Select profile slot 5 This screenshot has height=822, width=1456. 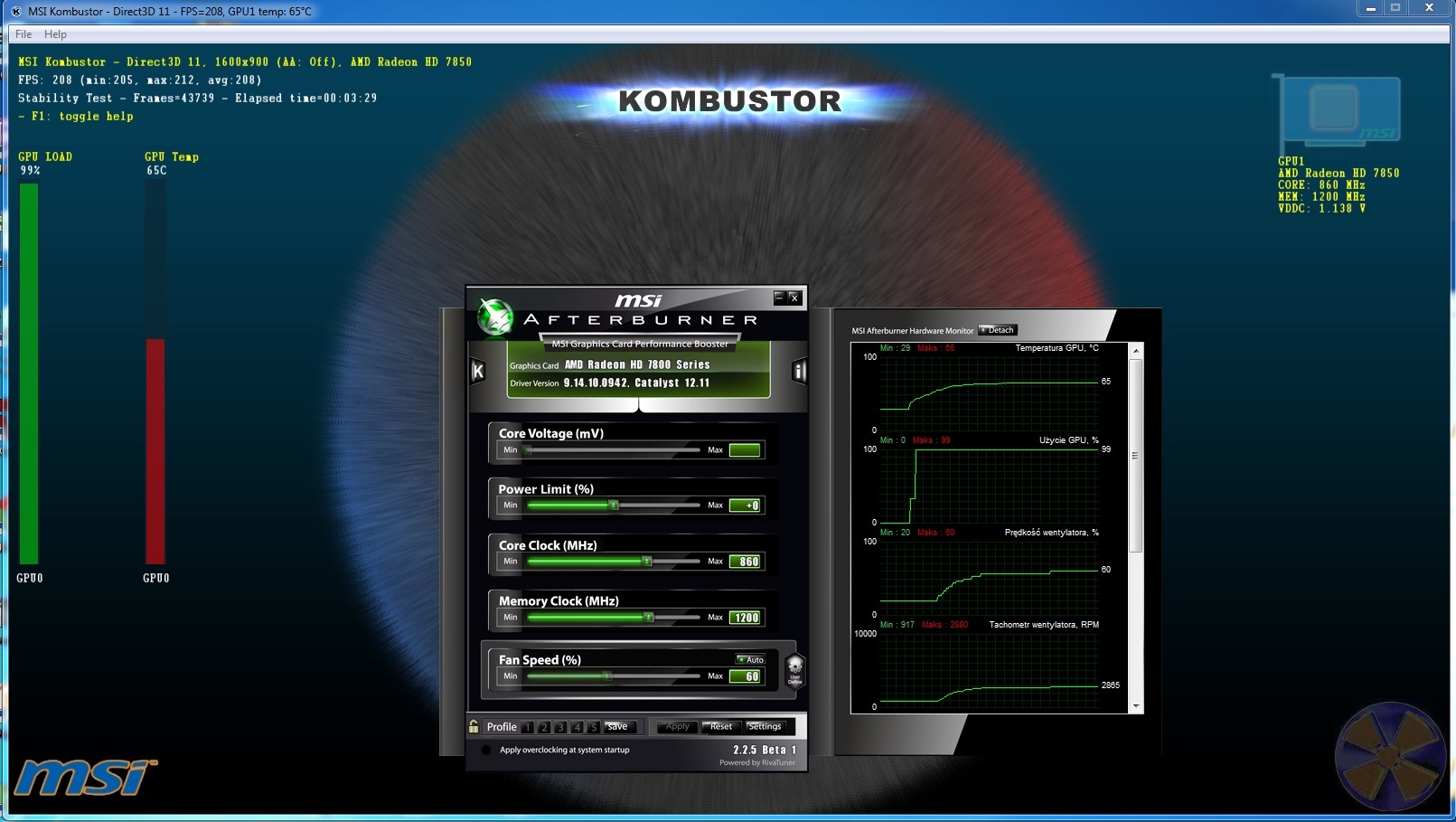click(593, 727)
